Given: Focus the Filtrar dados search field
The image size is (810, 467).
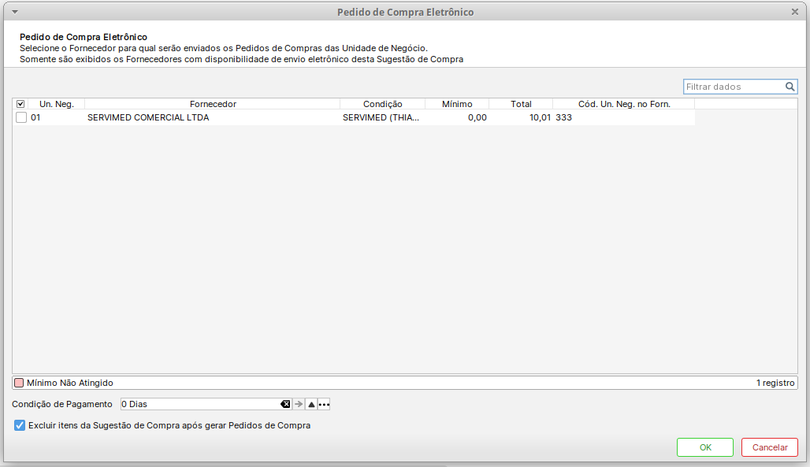Looking at the screenshot, I should 733,87.
